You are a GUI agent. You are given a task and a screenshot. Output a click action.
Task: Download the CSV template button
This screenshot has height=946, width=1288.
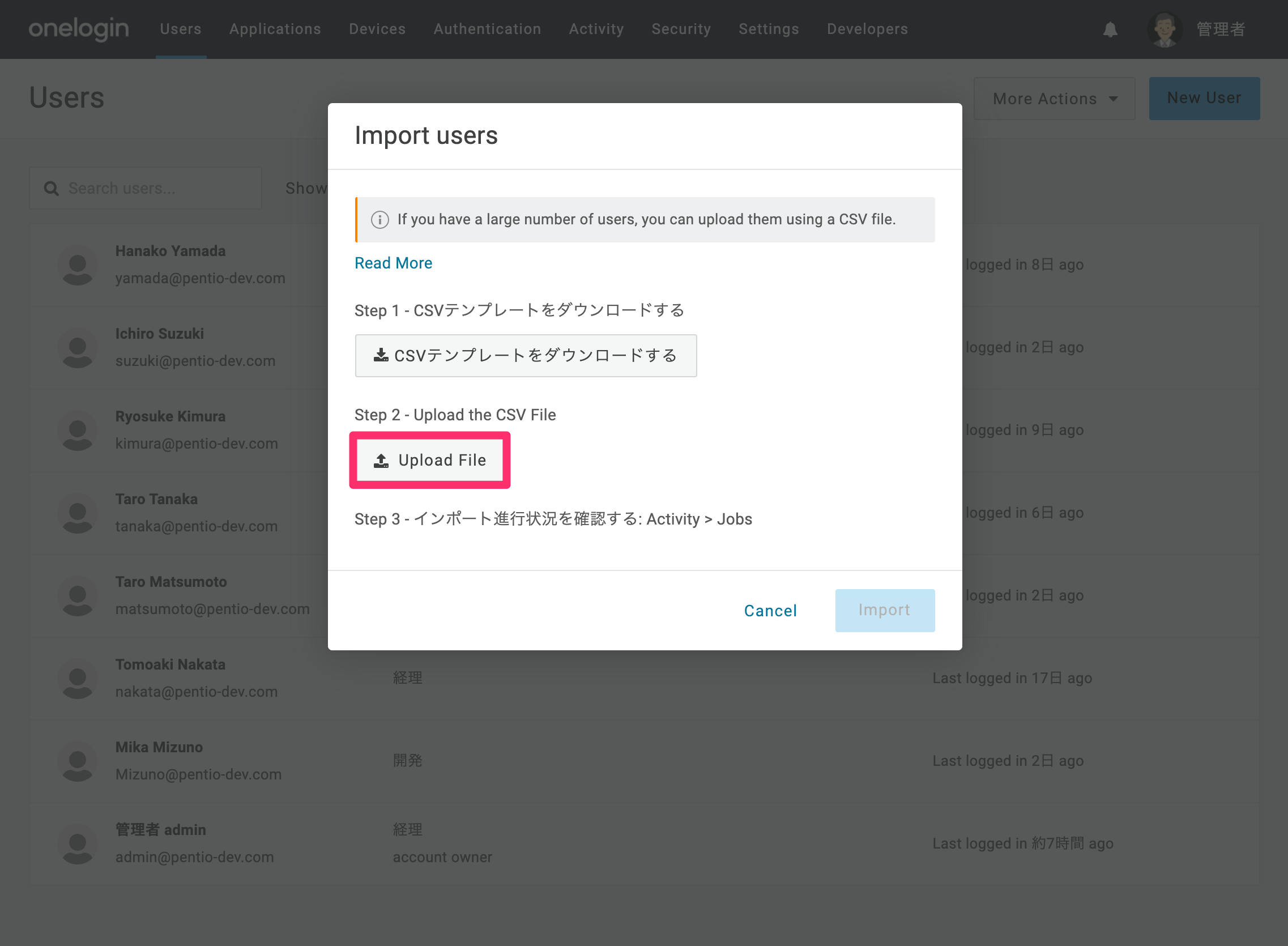[x=526, y=356]
